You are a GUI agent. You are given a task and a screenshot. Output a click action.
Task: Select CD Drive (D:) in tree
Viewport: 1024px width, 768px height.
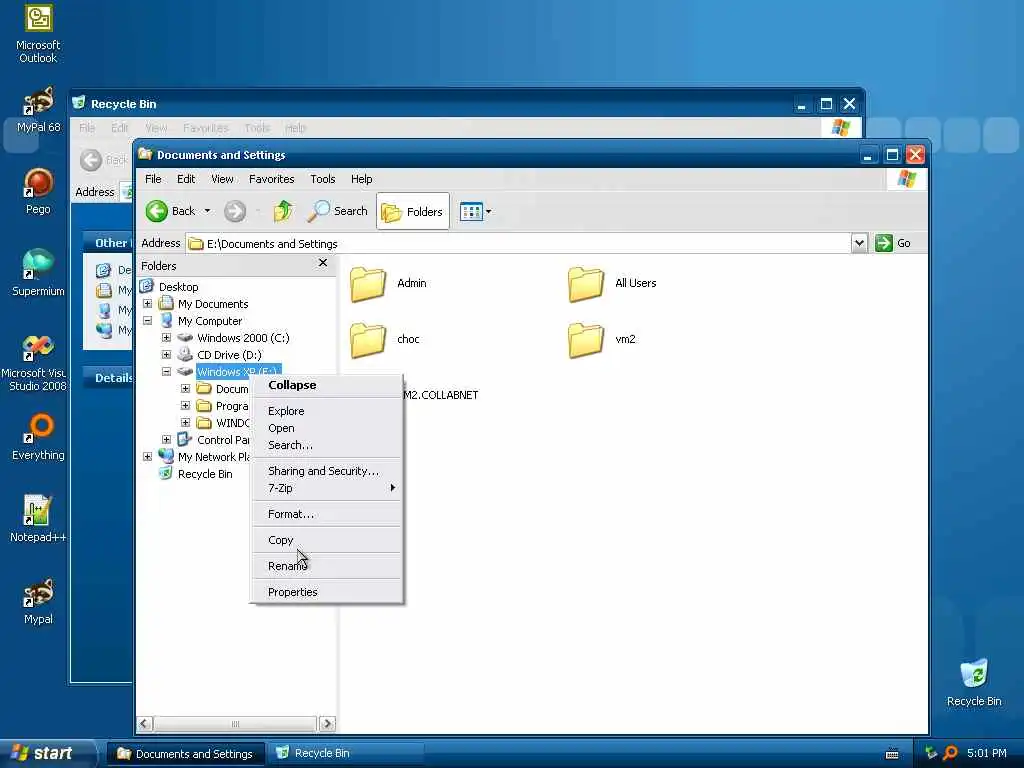229,355
